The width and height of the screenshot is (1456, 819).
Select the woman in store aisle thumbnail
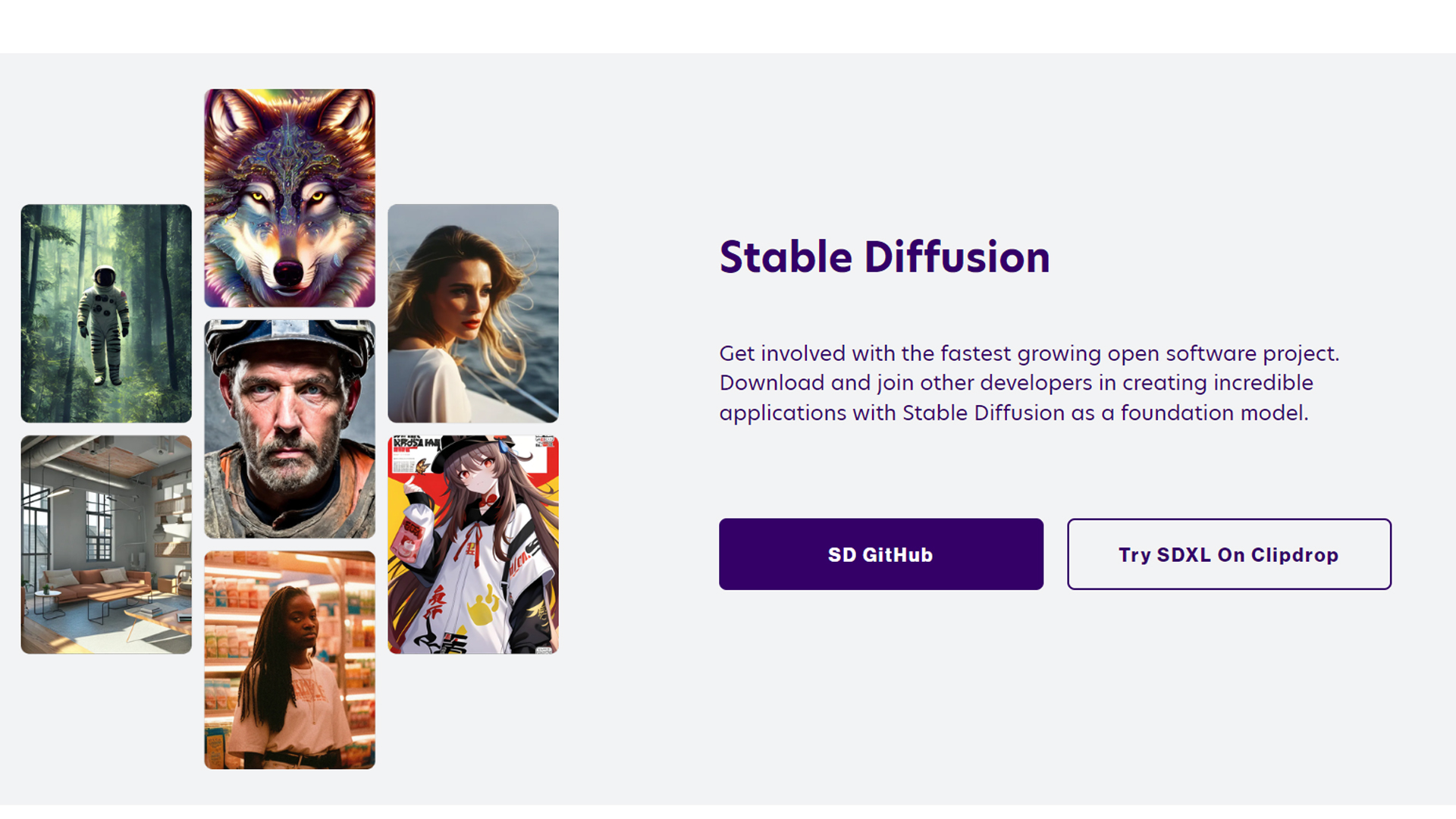pos(290,660)
